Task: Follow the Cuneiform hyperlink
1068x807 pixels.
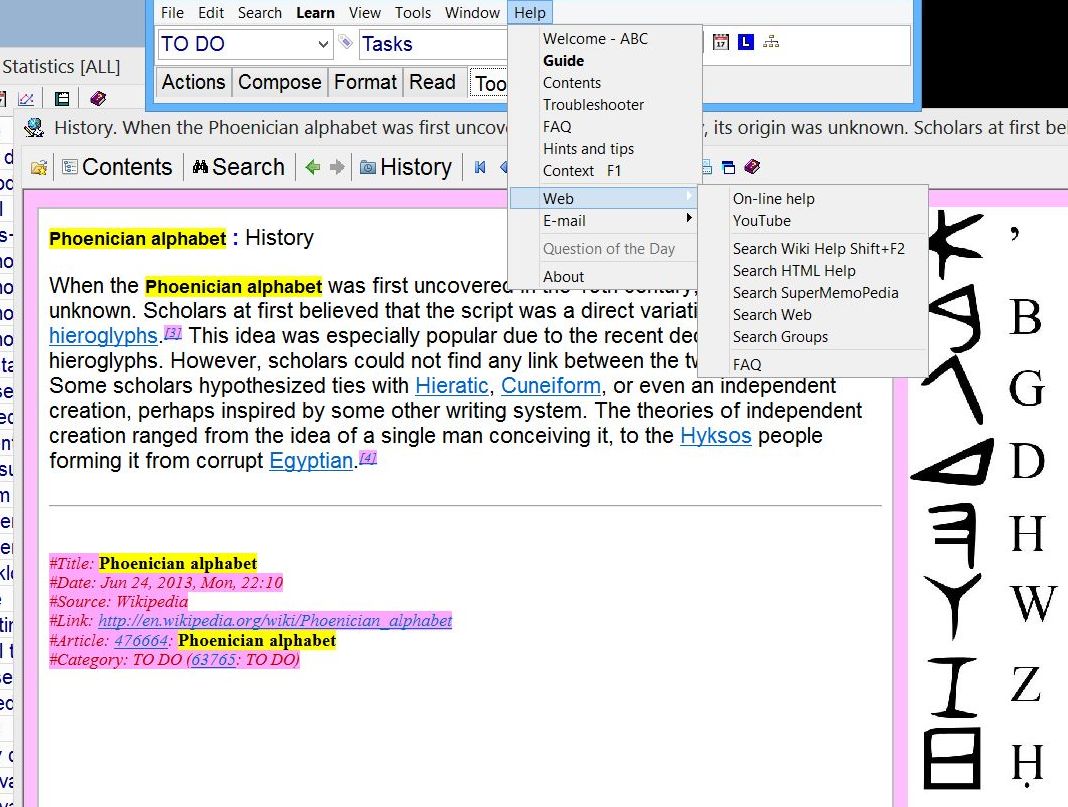Action: click(551, 385)
